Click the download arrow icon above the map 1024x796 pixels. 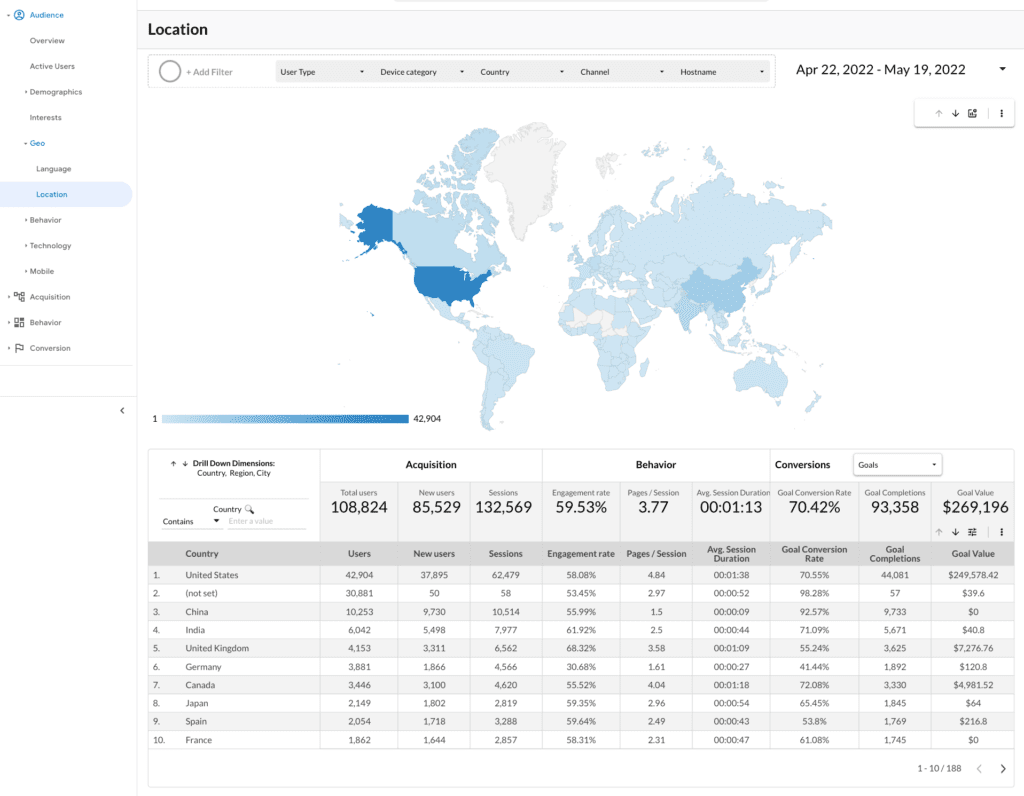(955, 113)
